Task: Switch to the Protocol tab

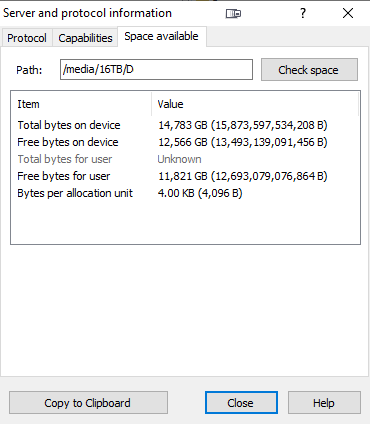Action: click(x=27, y=38)
